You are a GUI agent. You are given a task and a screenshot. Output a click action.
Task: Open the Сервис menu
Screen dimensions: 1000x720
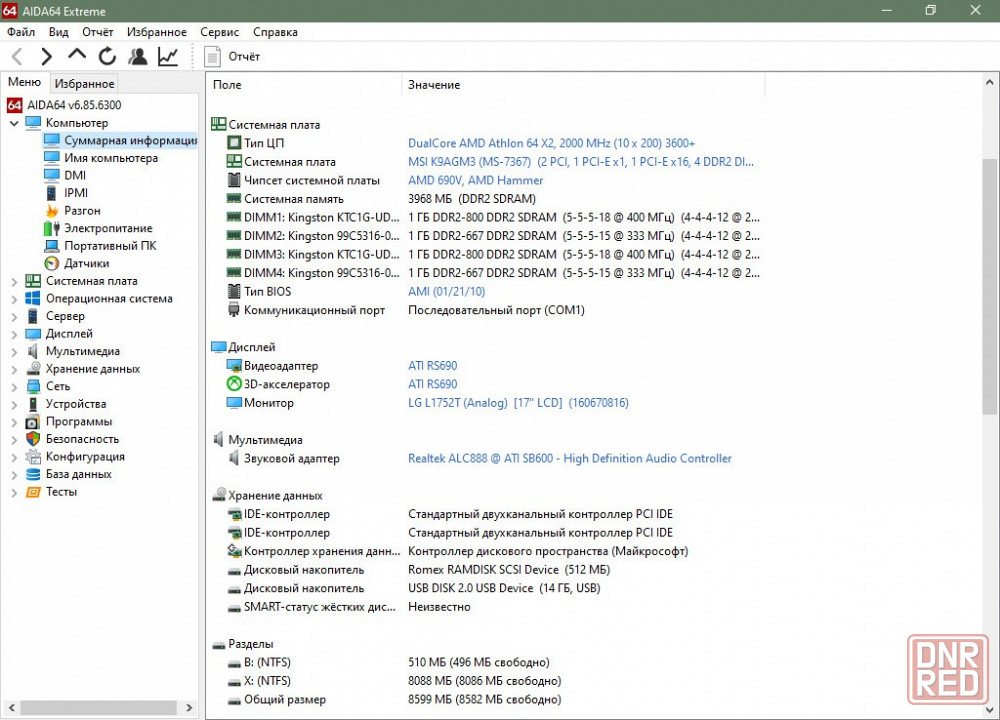point(219,32)
